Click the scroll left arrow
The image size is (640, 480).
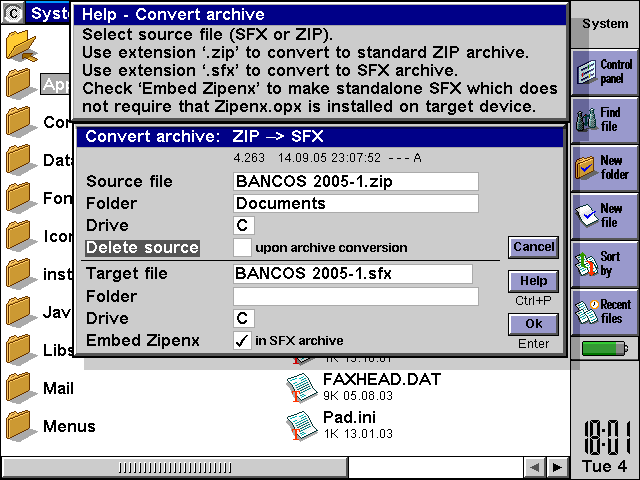click(x=534, y=467)
